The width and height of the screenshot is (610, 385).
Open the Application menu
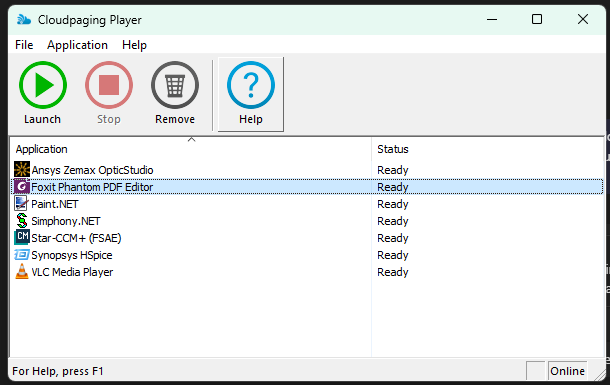click(x=77, y=45)
